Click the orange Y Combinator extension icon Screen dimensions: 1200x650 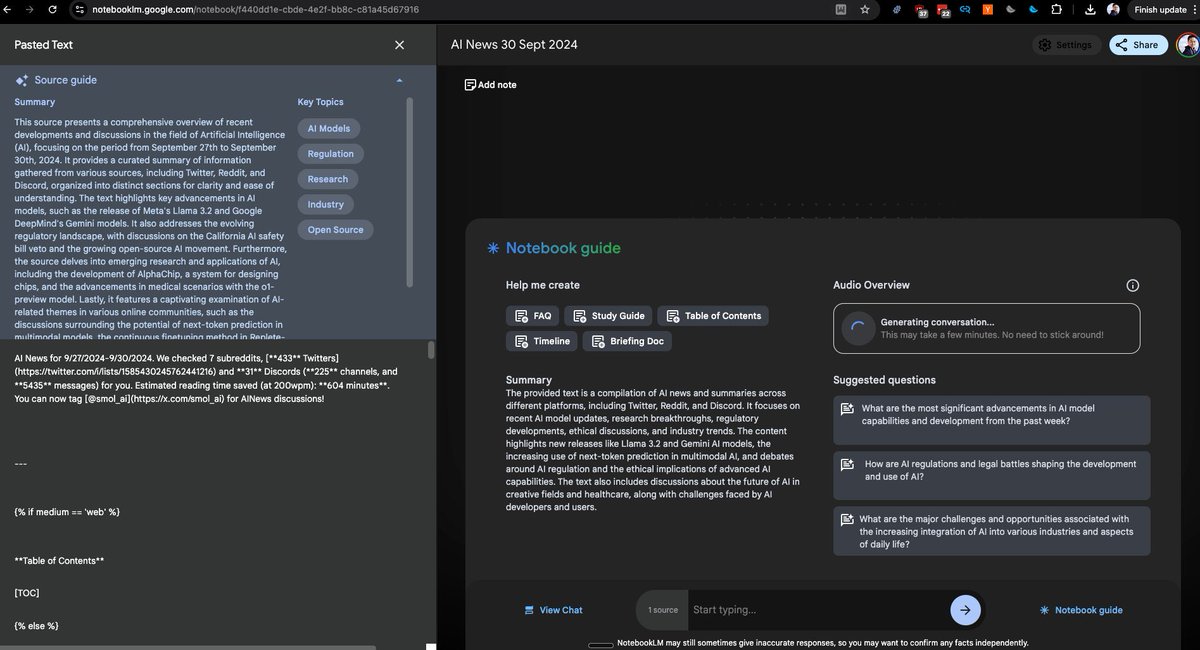[987, 9]
